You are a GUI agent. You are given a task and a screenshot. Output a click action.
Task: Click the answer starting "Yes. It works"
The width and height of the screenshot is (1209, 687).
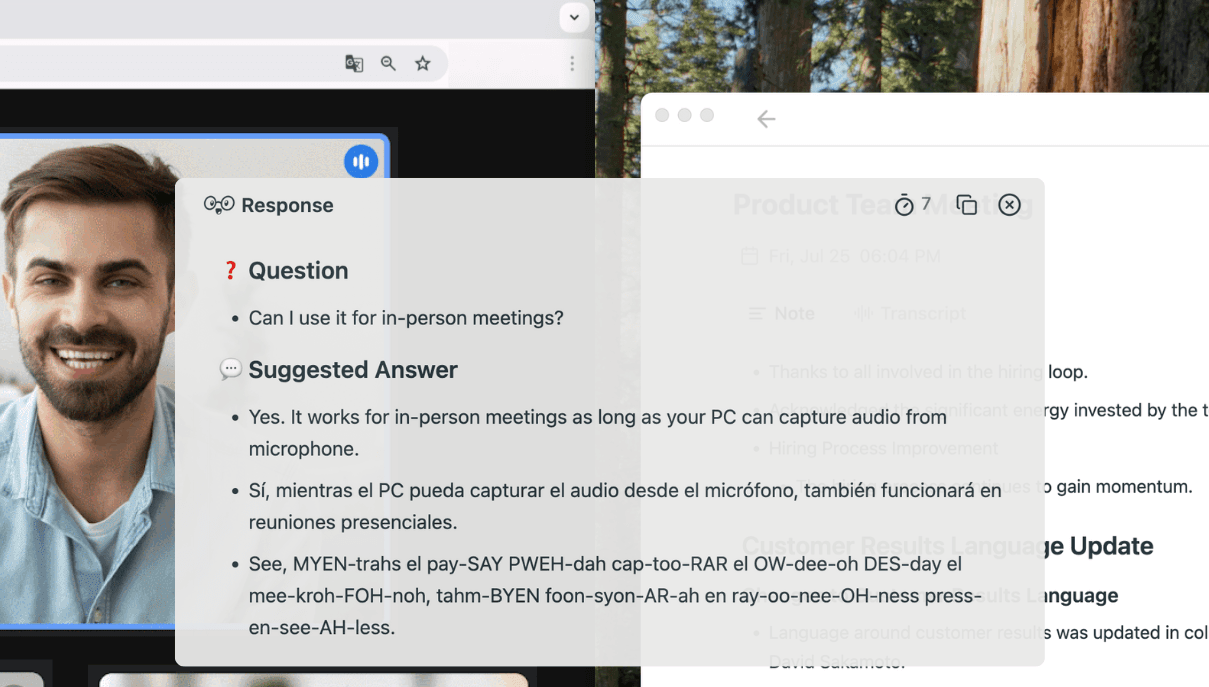598,433
